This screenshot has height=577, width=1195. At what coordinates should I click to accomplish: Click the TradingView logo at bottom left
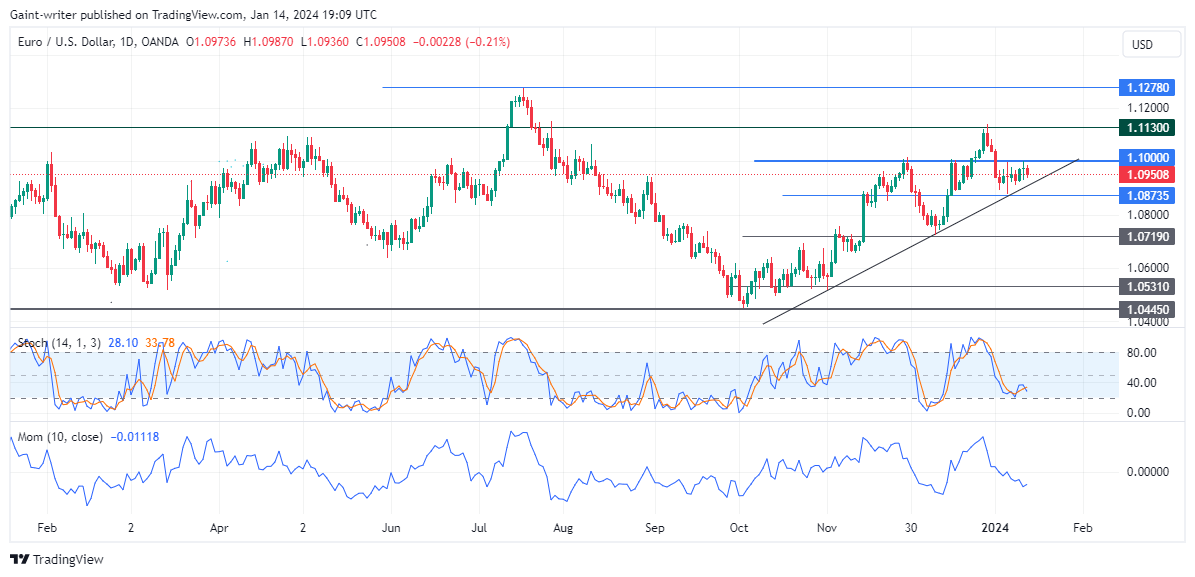pyautogui.click(x=56, y=559)
